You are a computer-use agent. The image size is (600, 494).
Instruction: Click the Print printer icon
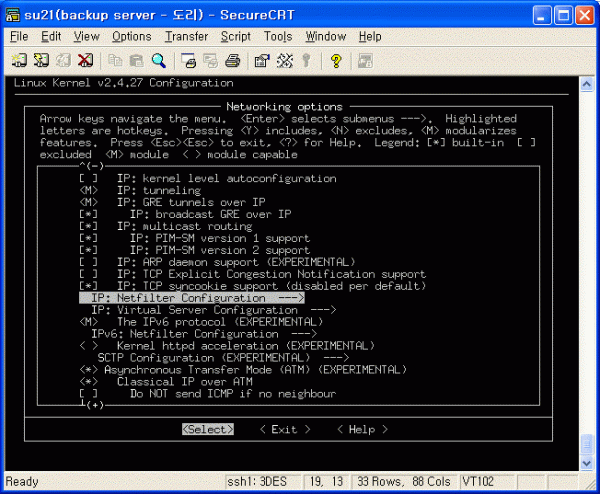[x=232, y=60]
